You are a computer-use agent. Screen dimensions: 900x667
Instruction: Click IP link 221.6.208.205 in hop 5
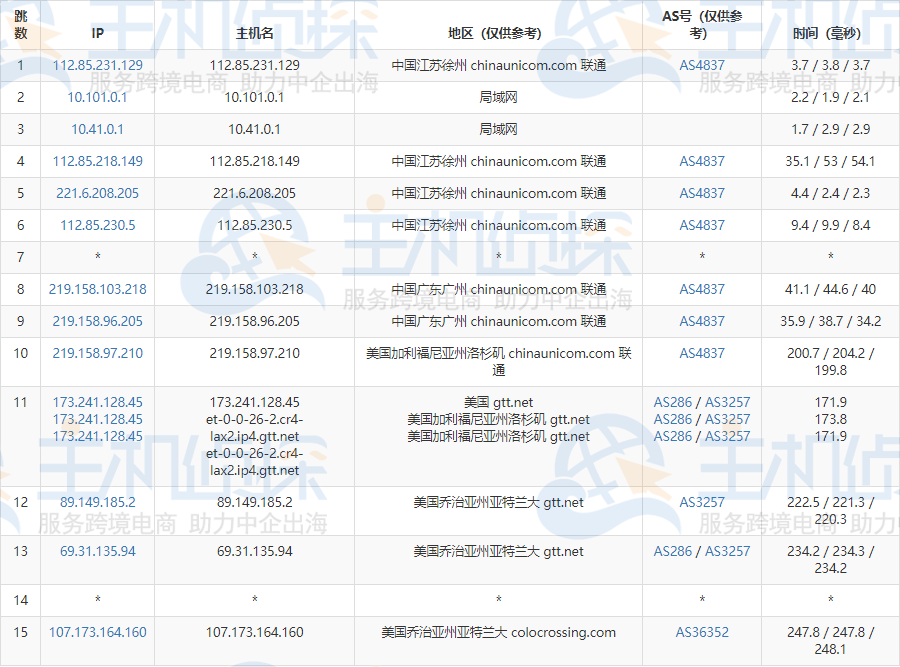[x=97, y=193]
